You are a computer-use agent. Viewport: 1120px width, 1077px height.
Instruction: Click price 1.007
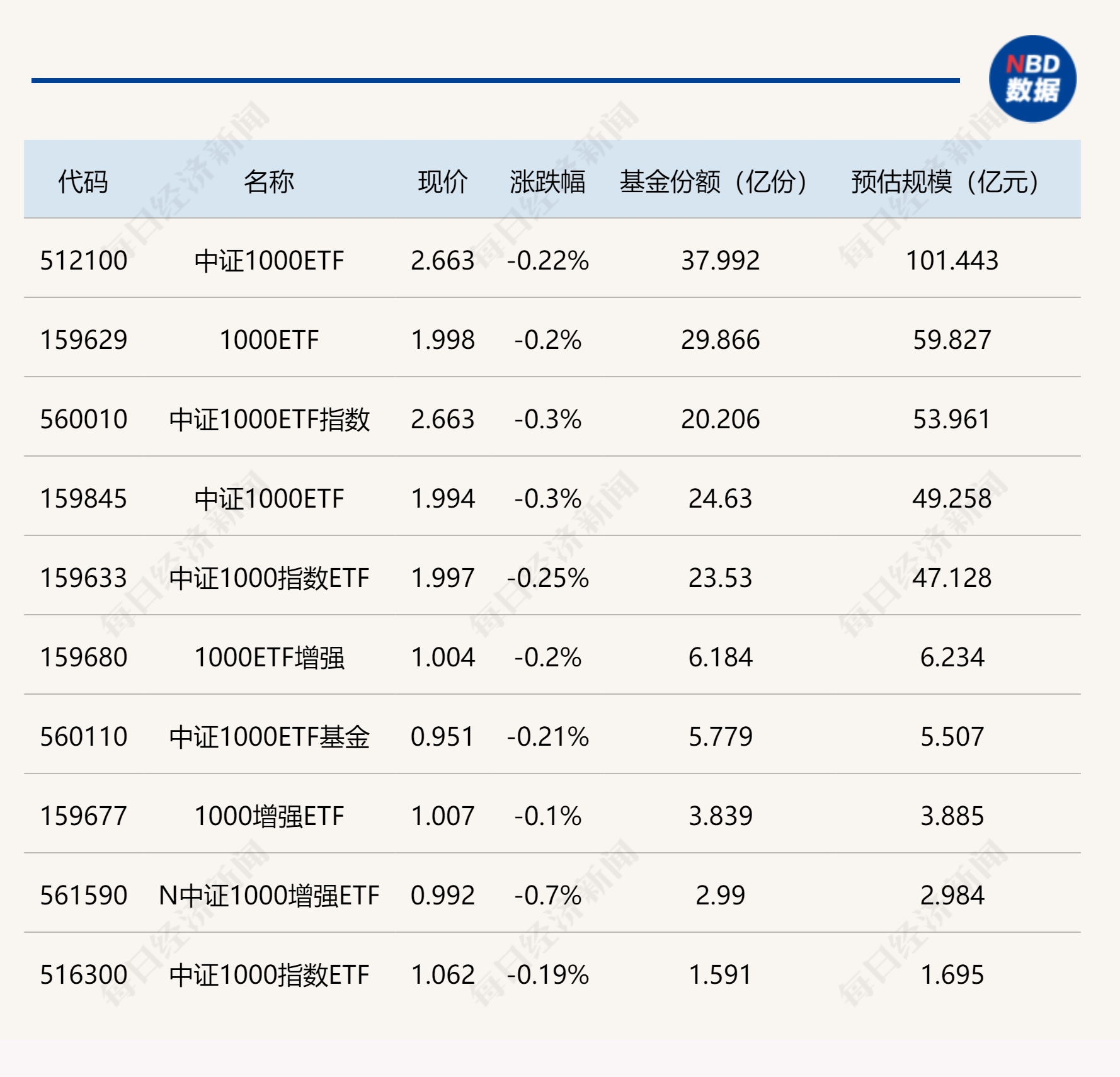click(x=443, y=816)
